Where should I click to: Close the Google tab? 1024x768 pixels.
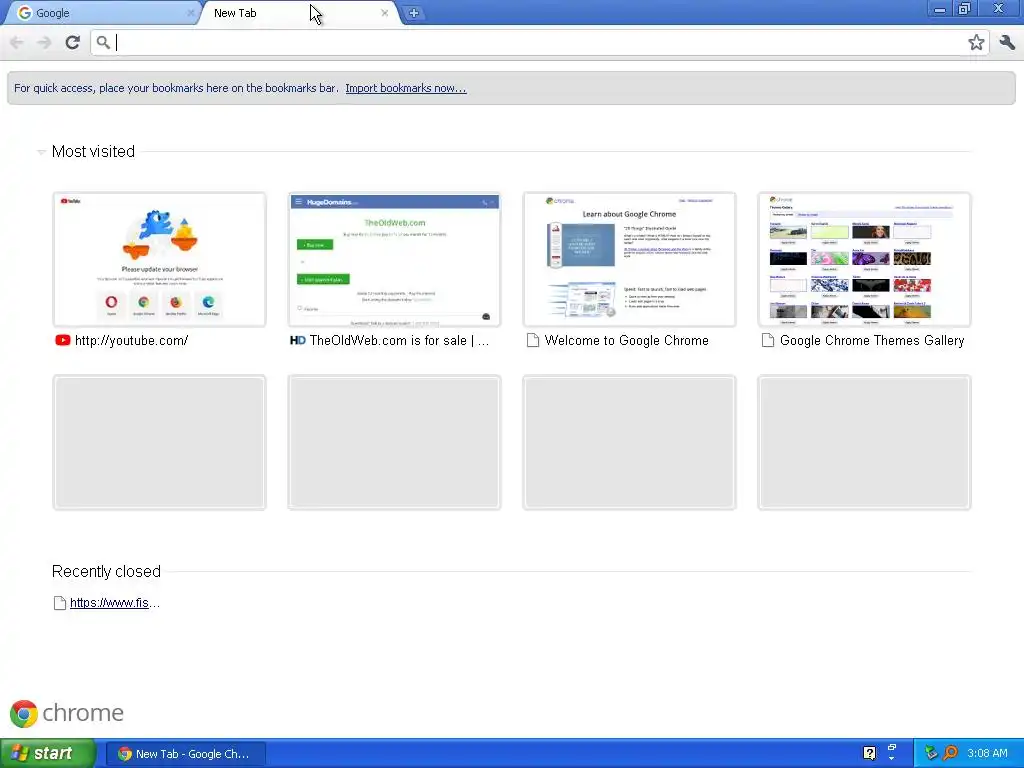pos(190,13)
